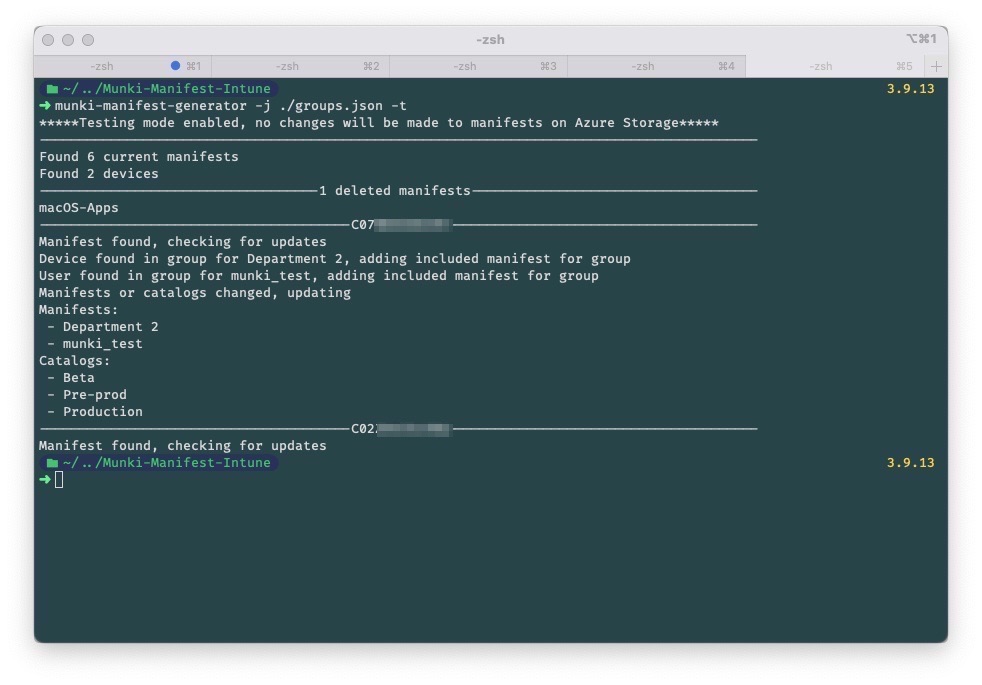
Task: Click the macOS-Apps line
Action: click(79, 208)
